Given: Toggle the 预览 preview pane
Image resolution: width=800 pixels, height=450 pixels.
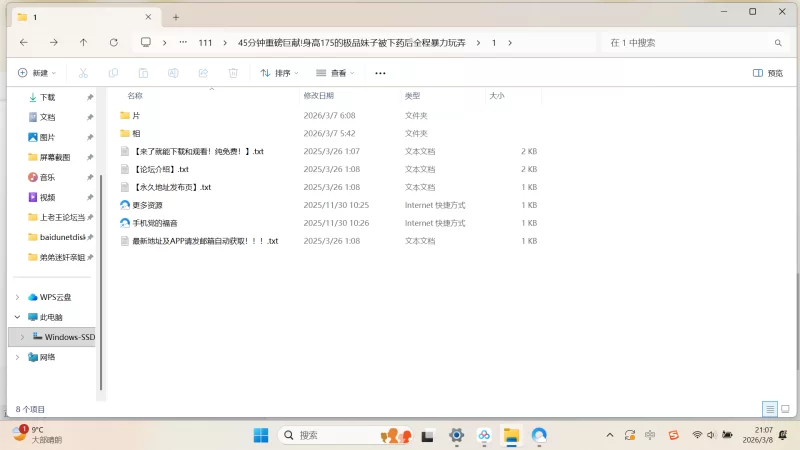Looking at the screenshot, I should 767,73.
